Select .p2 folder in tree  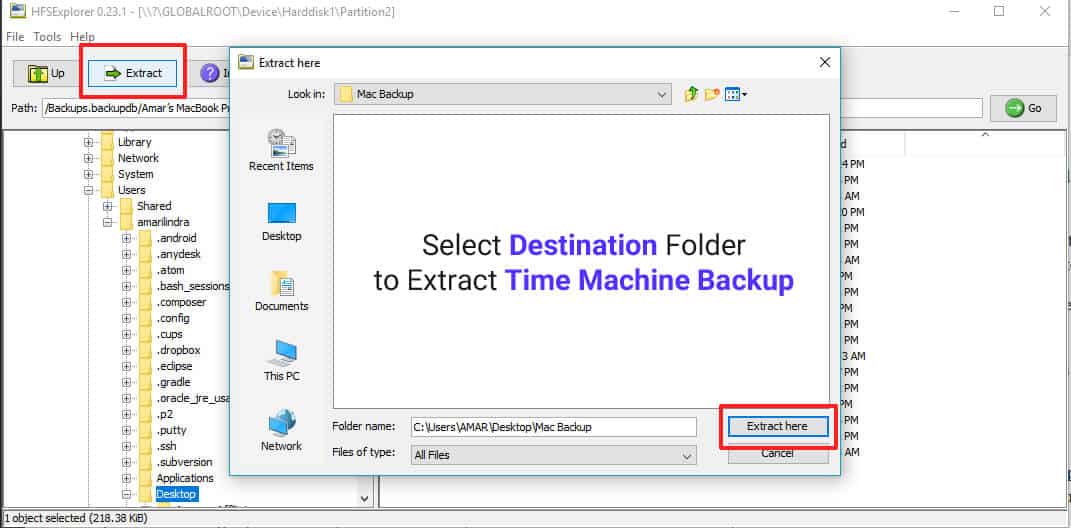pos(165,414)
